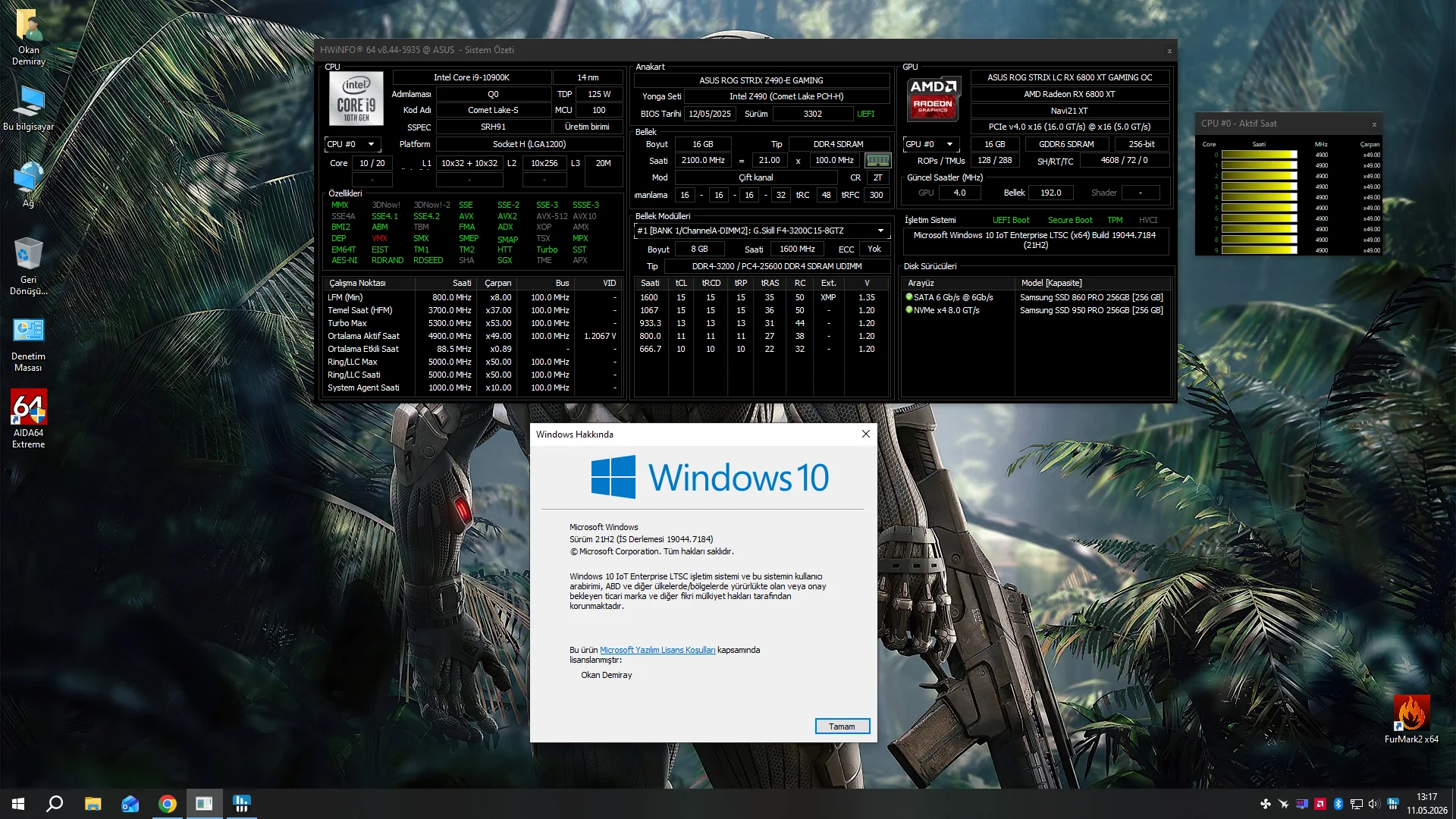Click the AMD Radeon RX 6800 XT field
The image size is (1456, 819).
pos(1069,94)
